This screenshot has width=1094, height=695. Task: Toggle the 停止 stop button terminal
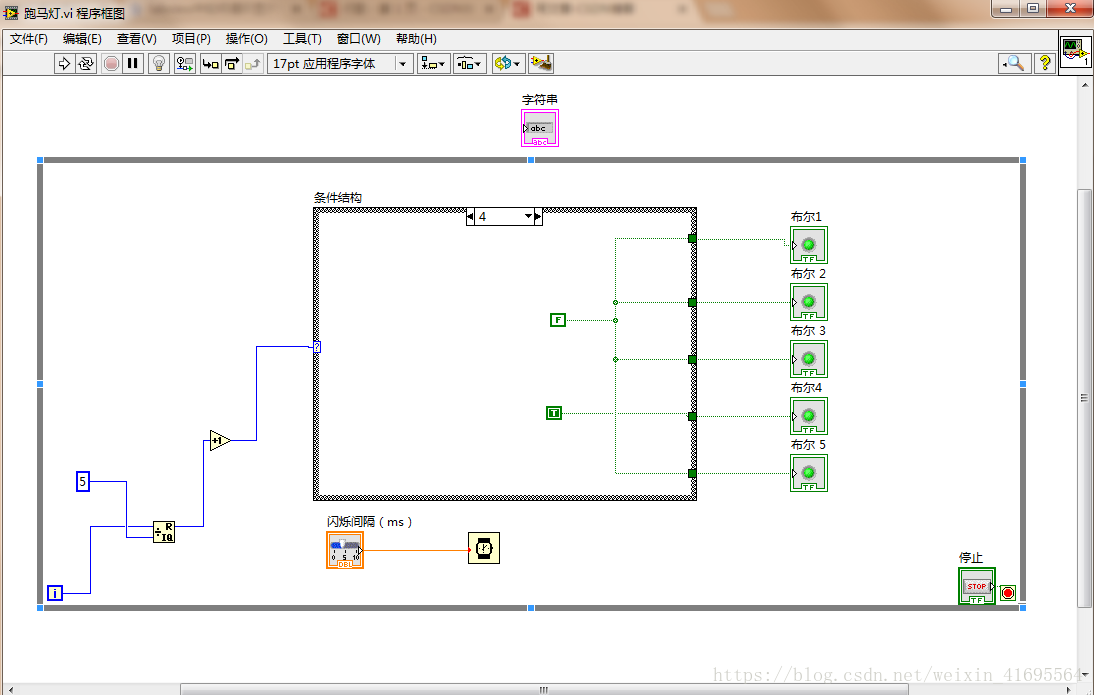tap(976, 586)
